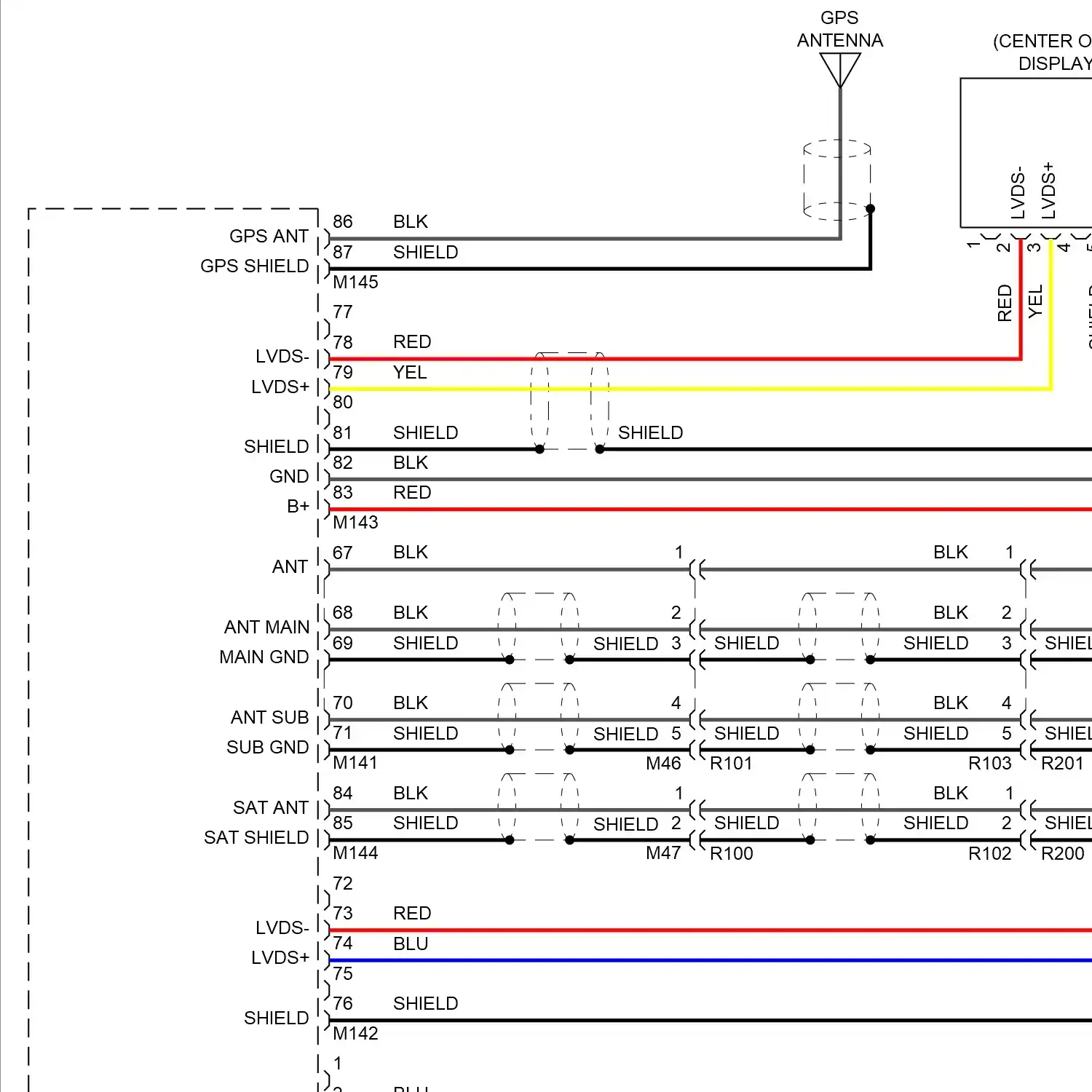The image size is (1092, 1092).
Task: Click the SAT SHIELD terminal label
Action: pos(256,837)
